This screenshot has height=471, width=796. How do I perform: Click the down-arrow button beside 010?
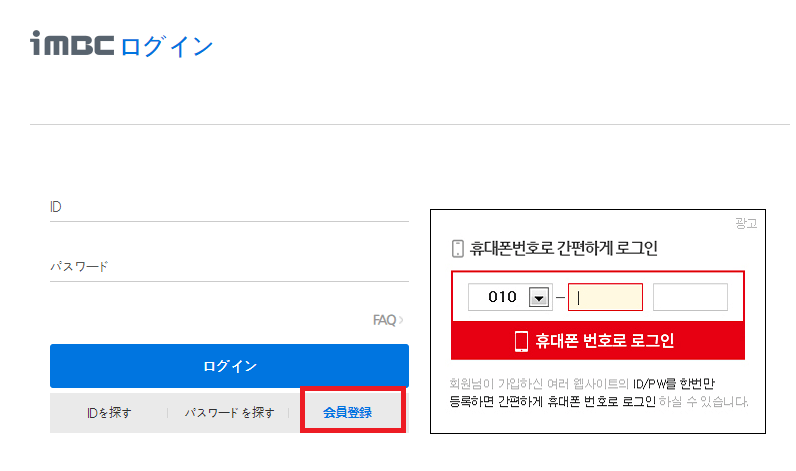[x=539, y=297]
